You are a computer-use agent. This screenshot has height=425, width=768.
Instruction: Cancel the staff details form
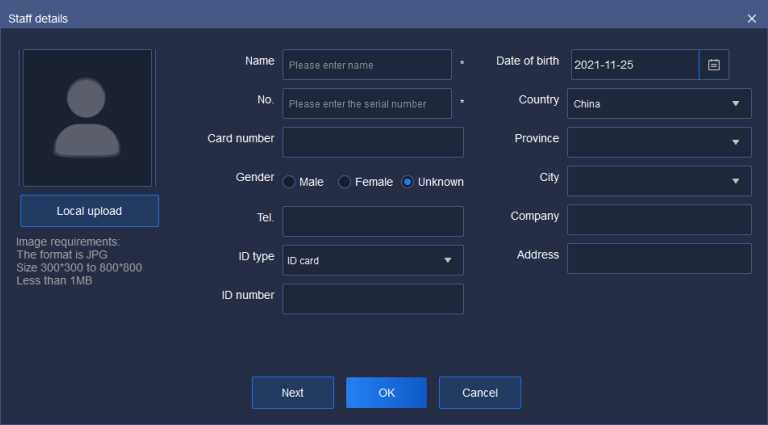coord(480,393)
